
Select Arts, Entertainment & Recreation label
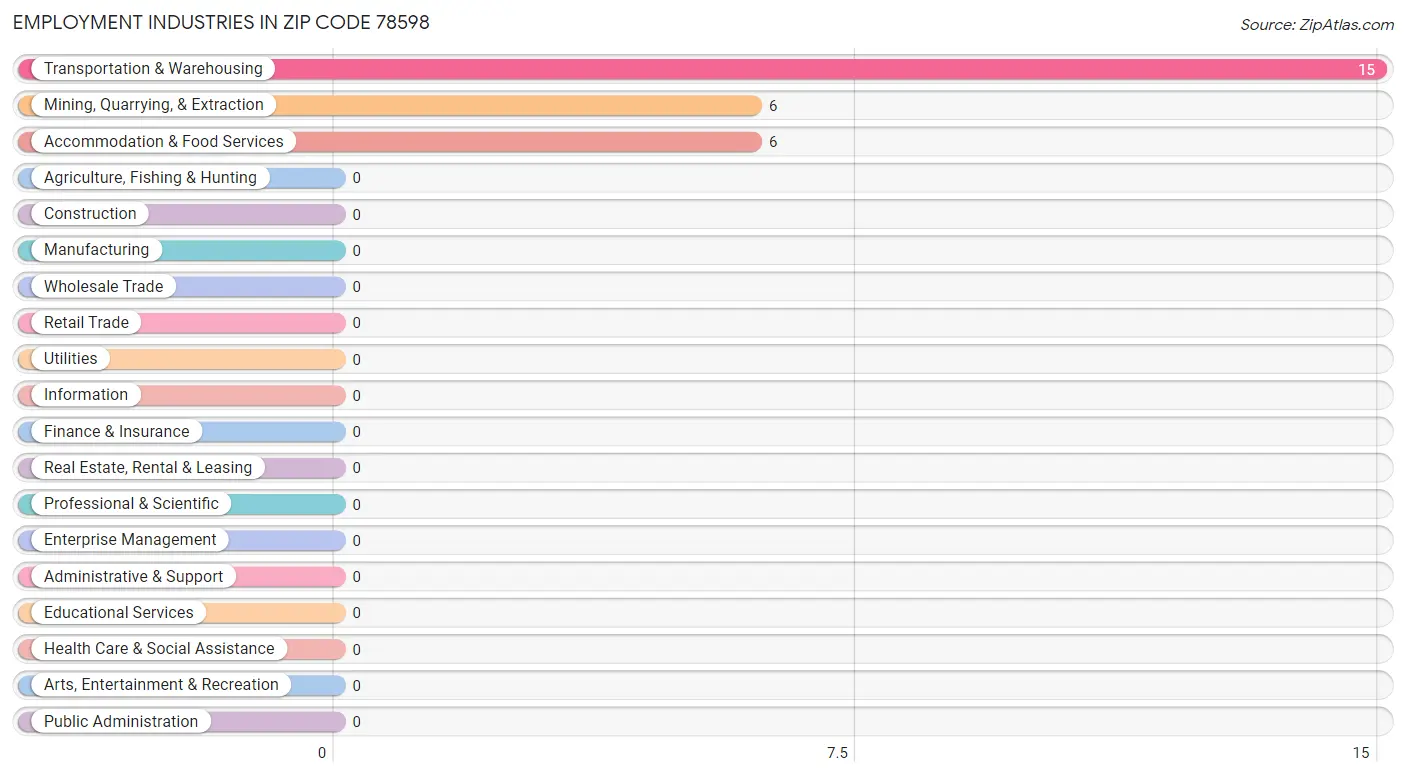click(161, 685)
